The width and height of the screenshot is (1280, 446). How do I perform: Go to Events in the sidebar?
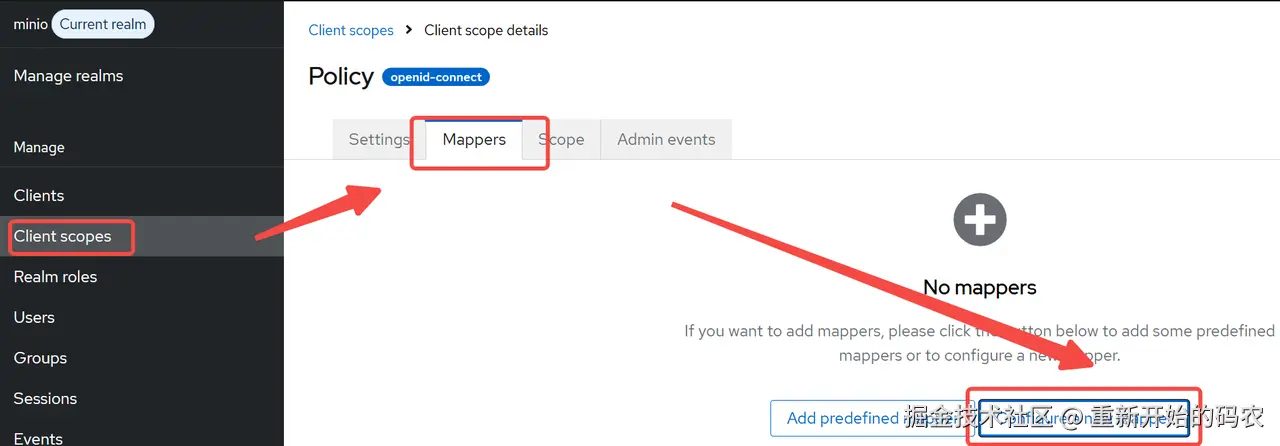click(38, 437)
